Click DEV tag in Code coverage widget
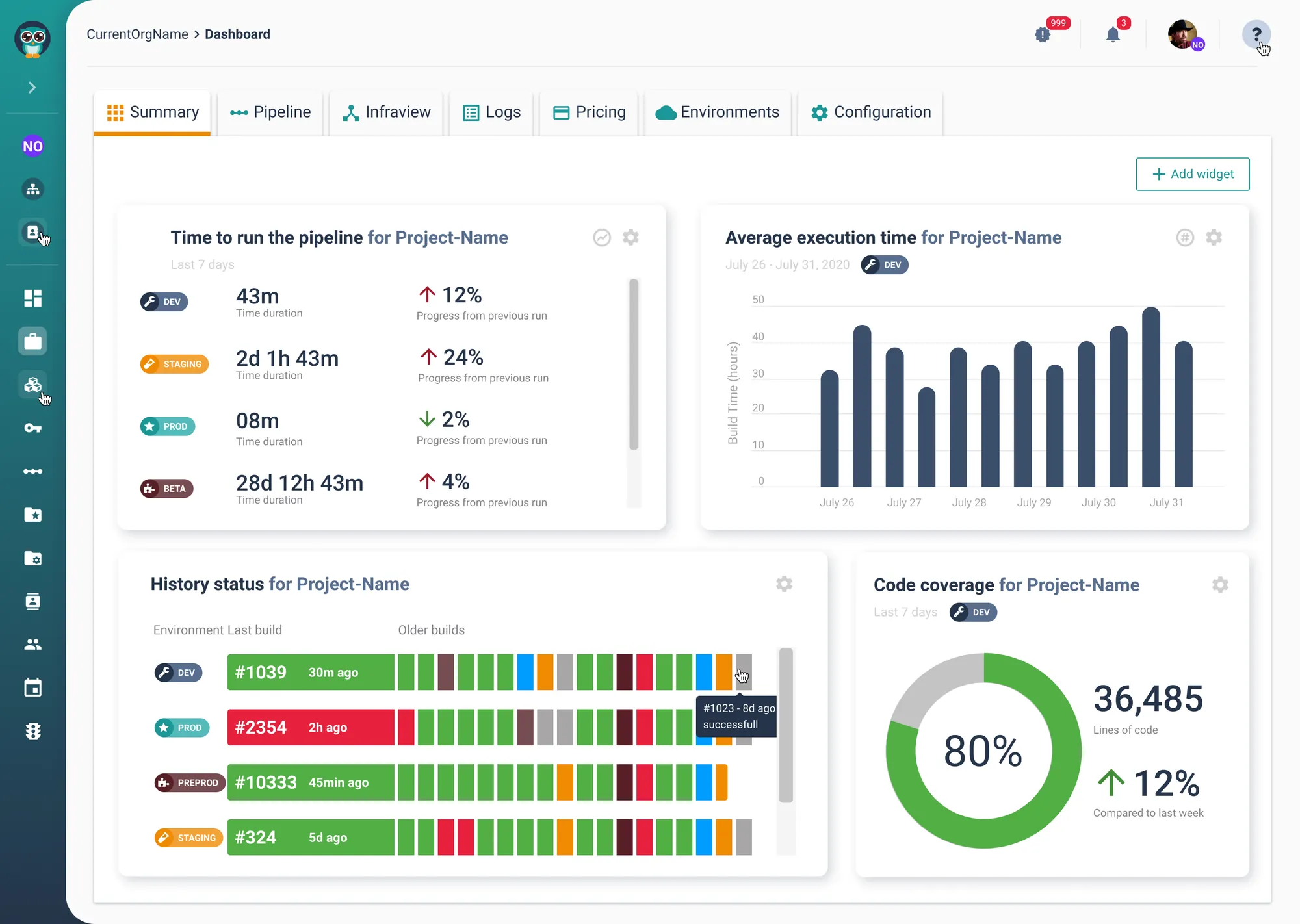The height and width of the screenshot is (924, 1300). 973,612
